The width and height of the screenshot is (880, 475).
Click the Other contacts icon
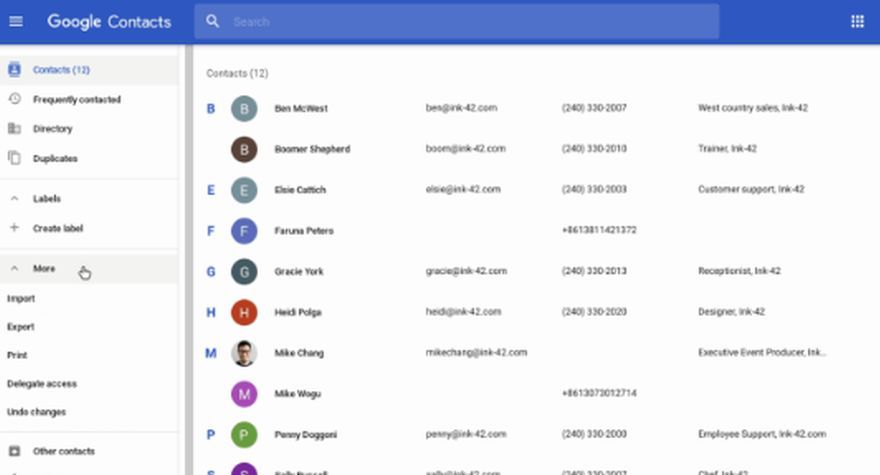tap(14, 451)
